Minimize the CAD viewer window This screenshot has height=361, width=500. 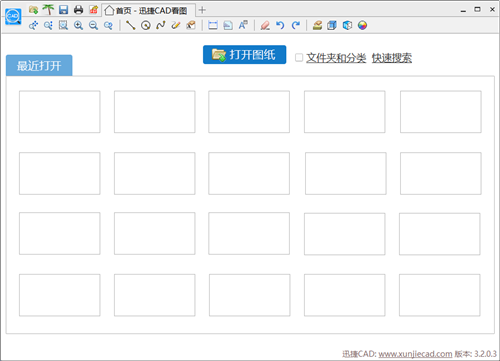[463, 10]
